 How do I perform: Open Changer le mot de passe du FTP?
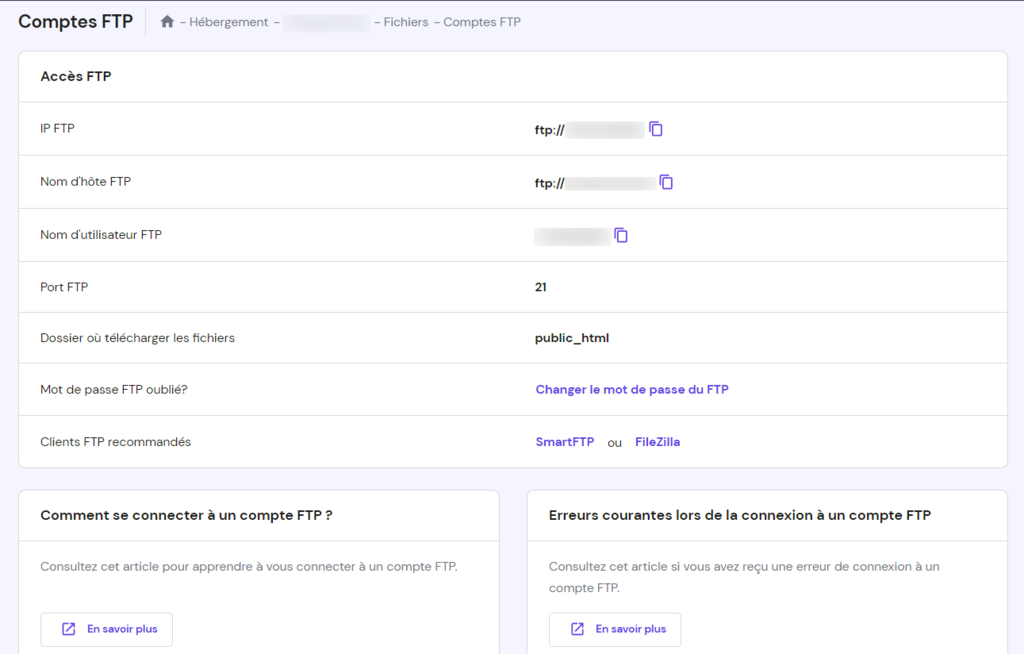pyautogui.click(x=632, y=389)
